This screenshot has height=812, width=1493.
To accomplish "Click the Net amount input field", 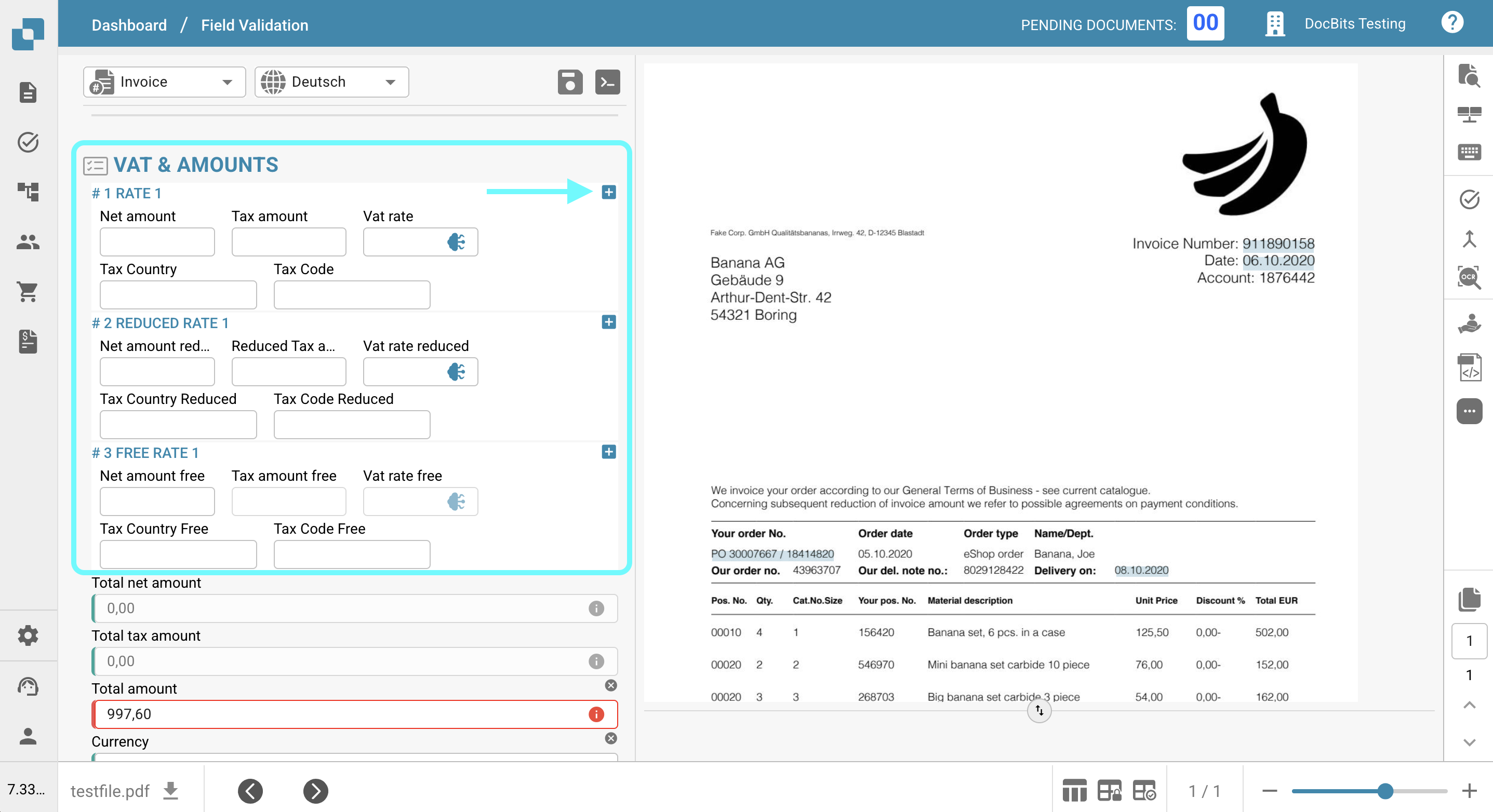I will coord(156,241).
